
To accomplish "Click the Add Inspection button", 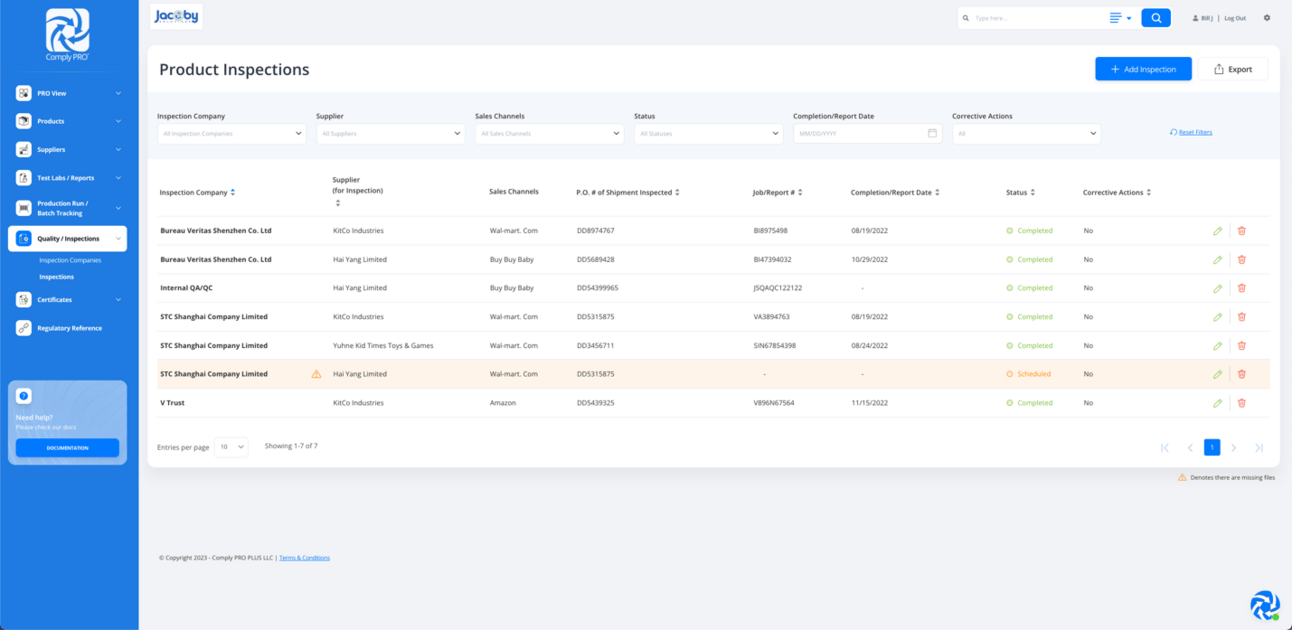I will [x=1143, y=69].
